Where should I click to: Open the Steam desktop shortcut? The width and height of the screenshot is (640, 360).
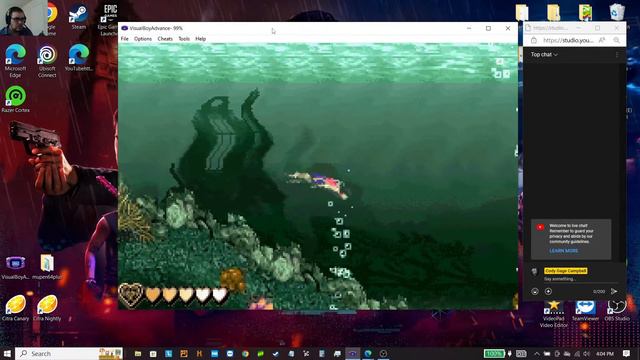coord(78,17)
